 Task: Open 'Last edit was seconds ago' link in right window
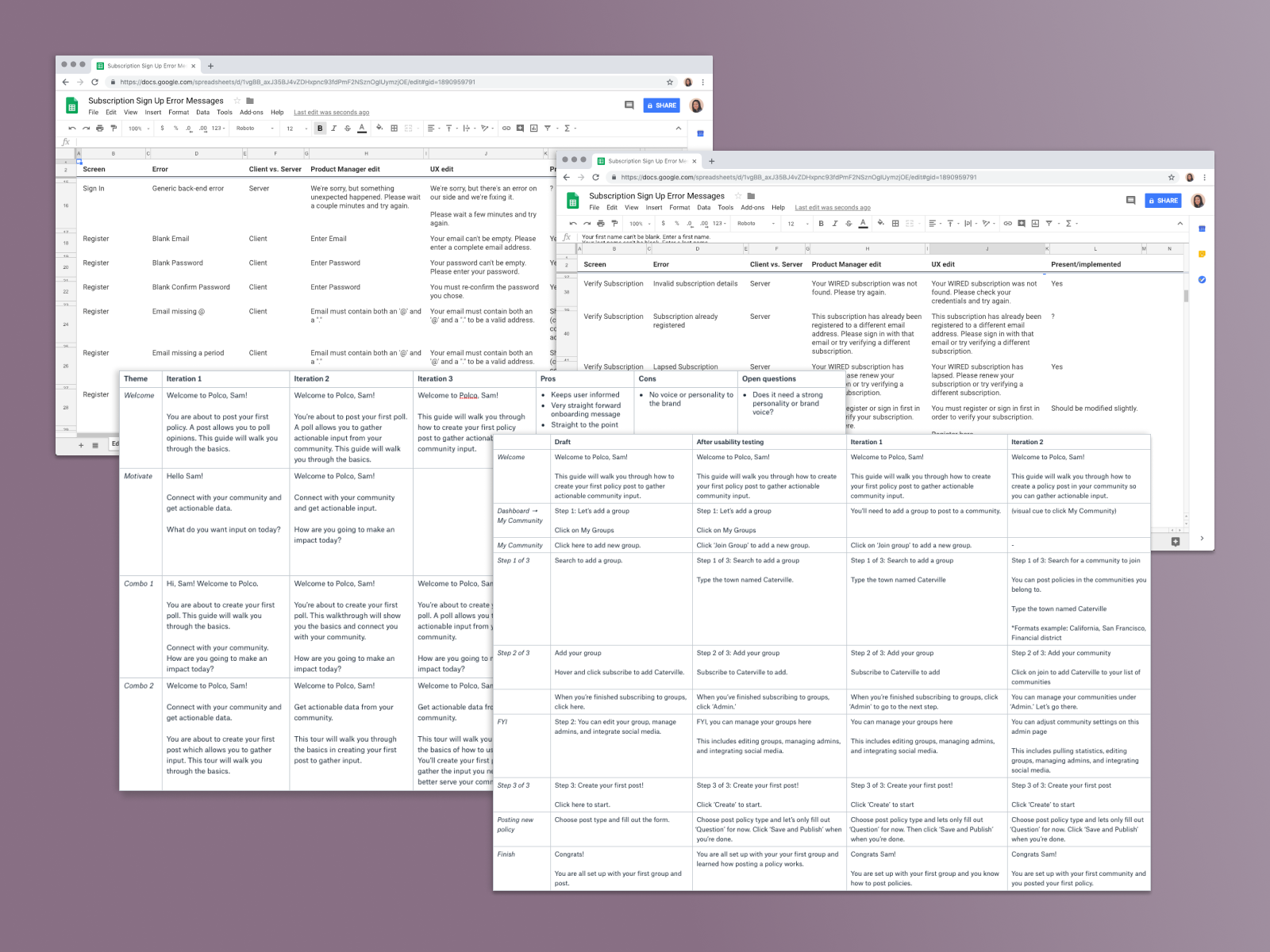point(833,207)
